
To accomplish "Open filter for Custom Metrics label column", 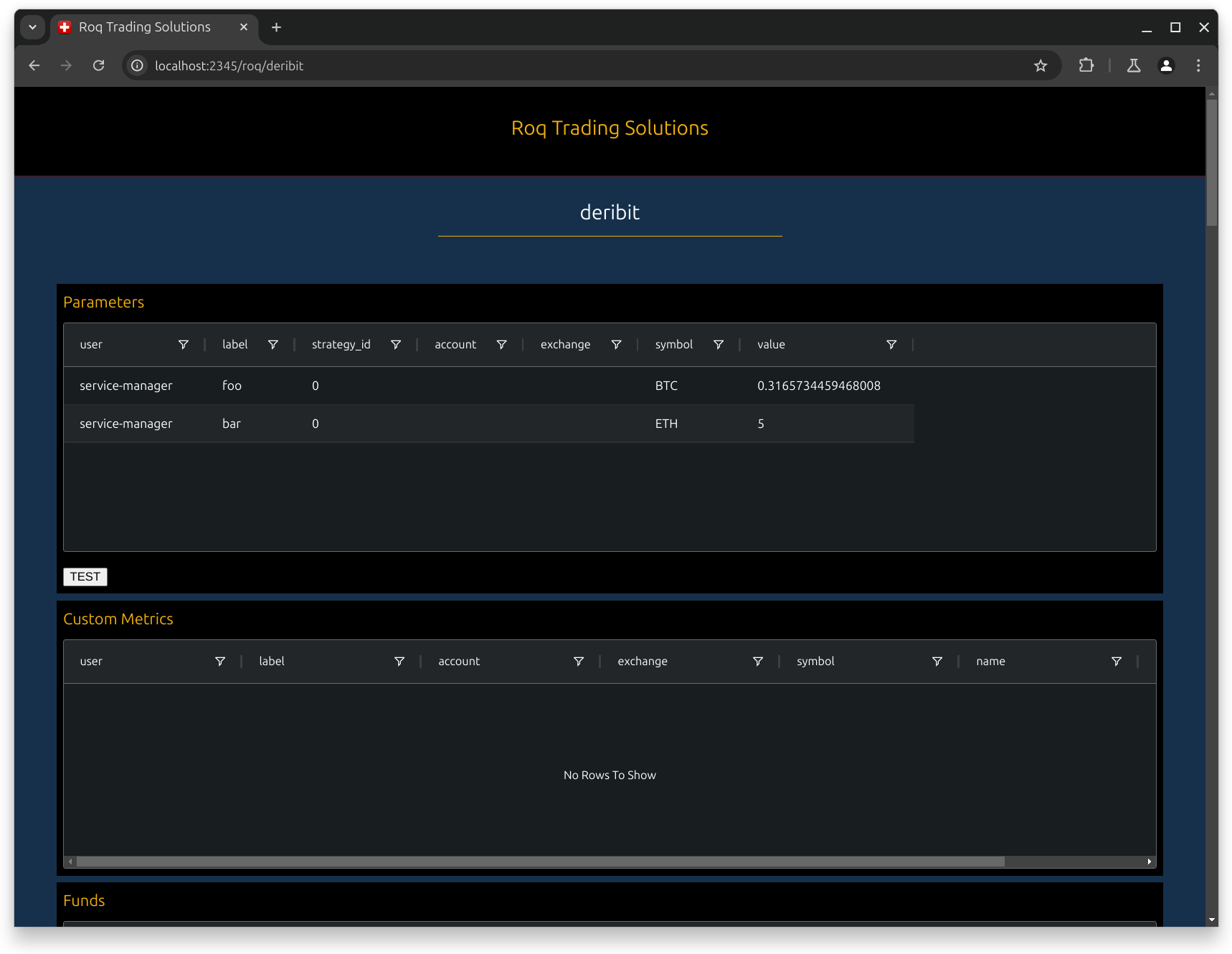I will [399, 662].
